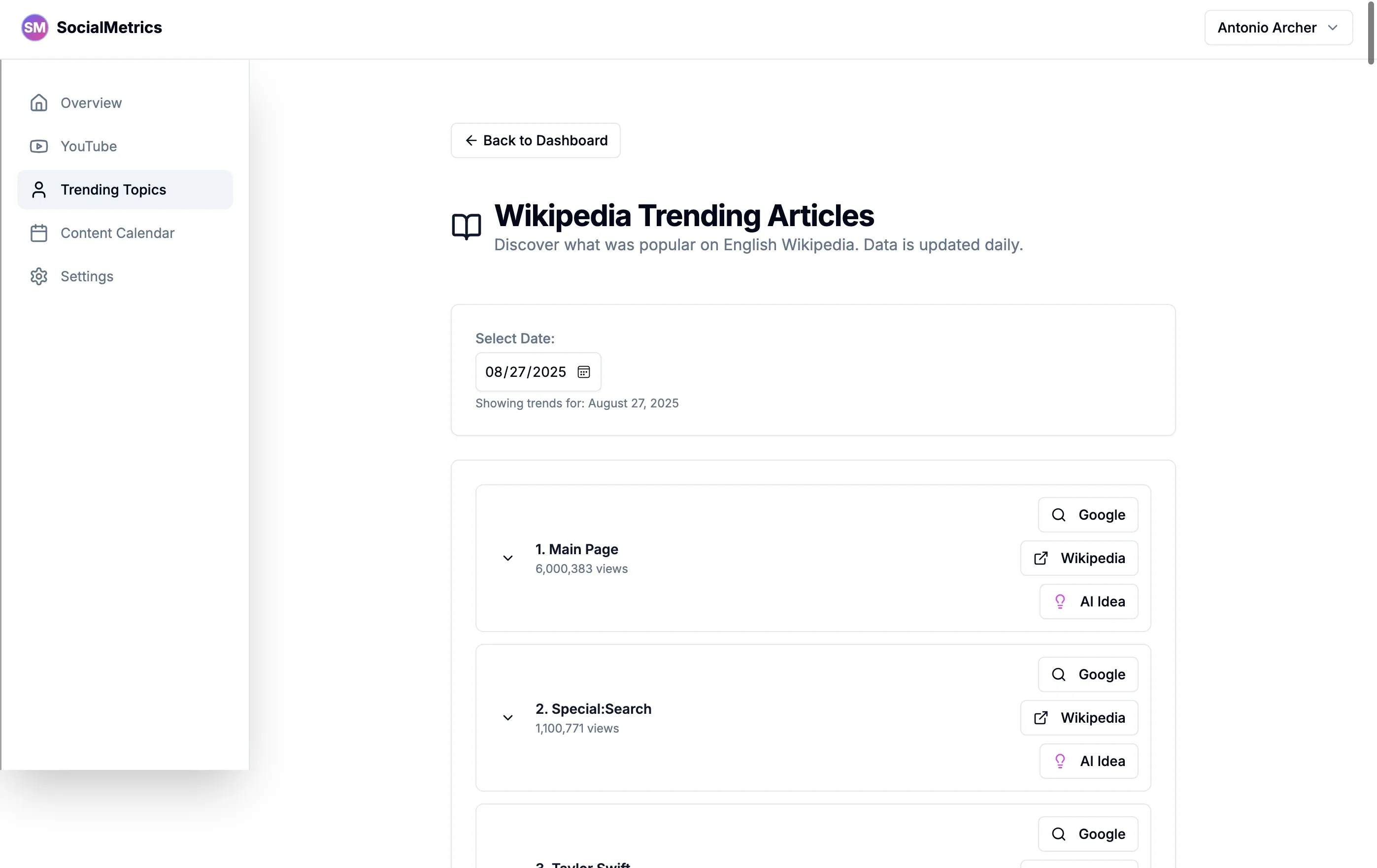Click the Settings gear icon in sidebar
This screenshot has height=868, width=1377.
(x=38, y=276)
